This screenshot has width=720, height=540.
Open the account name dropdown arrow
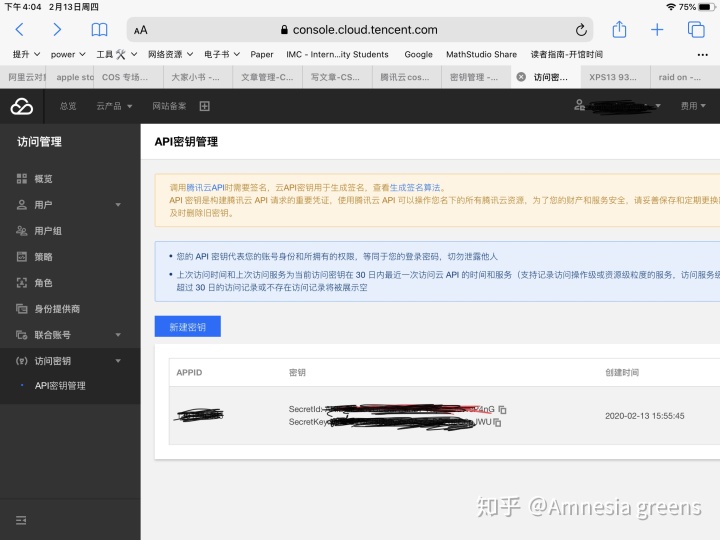tap(658, 106)
